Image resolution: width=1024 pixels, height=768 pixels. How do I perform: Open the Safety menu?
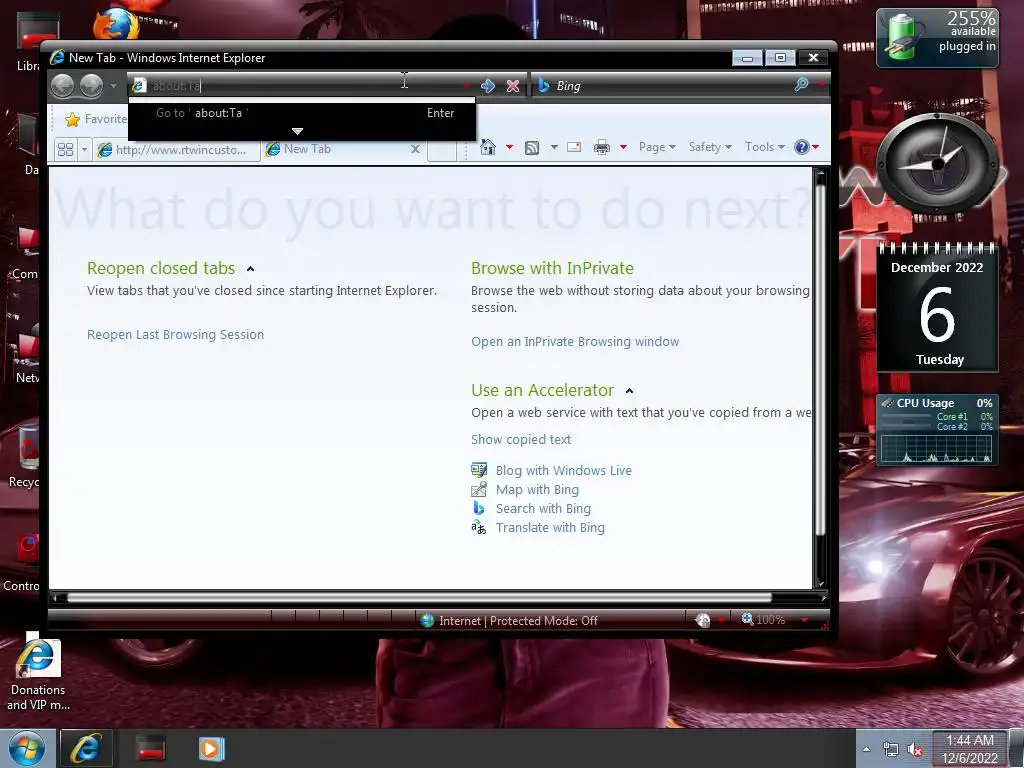tap(710, 147)
